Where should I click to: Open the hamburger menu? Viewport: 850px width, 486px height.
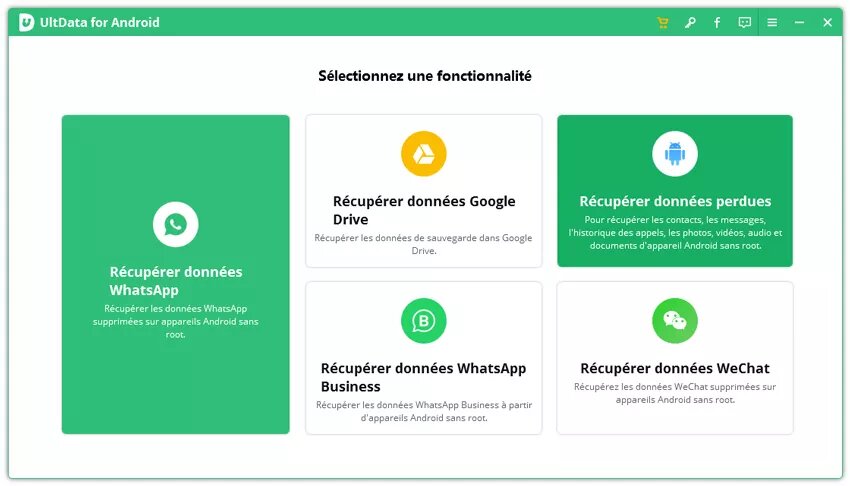click(x=772, y=22)
